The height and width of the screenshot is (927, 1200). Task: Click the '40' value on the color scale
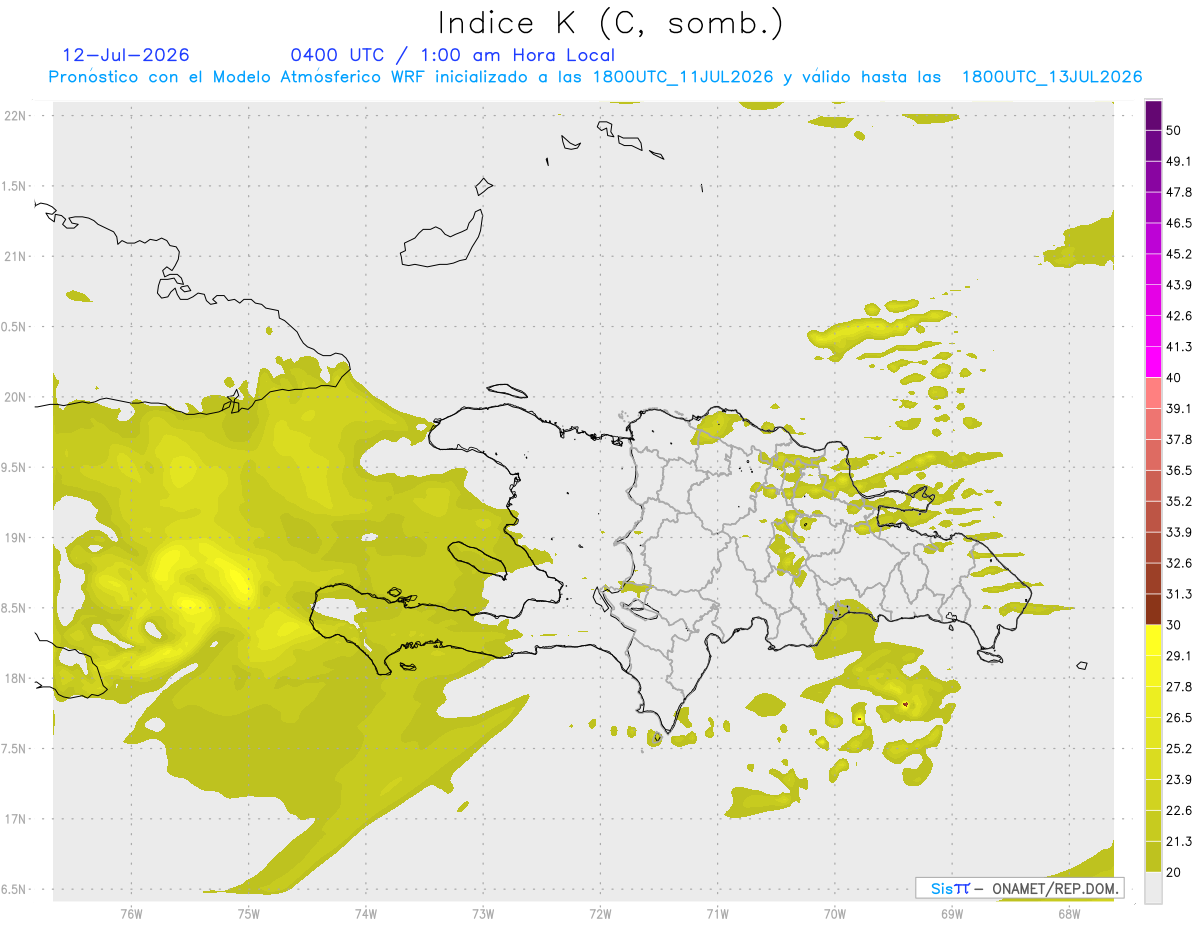coord(1174,379)
